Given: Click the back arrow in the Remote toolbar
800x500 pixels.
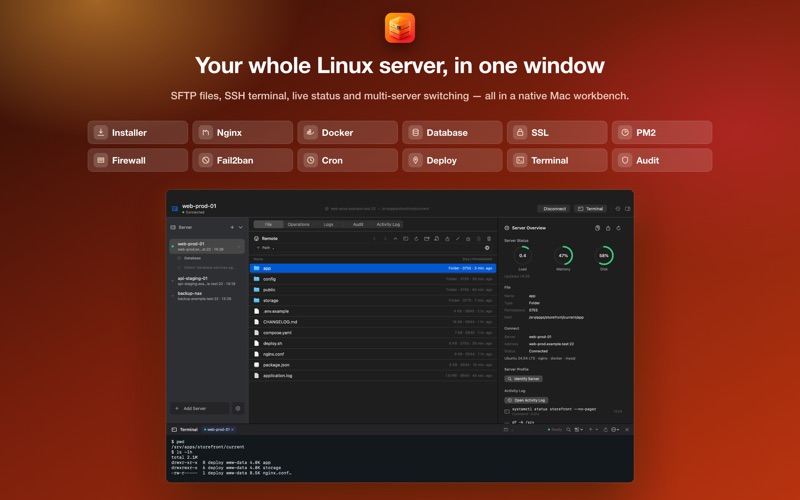Looking at the screenshot, I should click(374, 239).
